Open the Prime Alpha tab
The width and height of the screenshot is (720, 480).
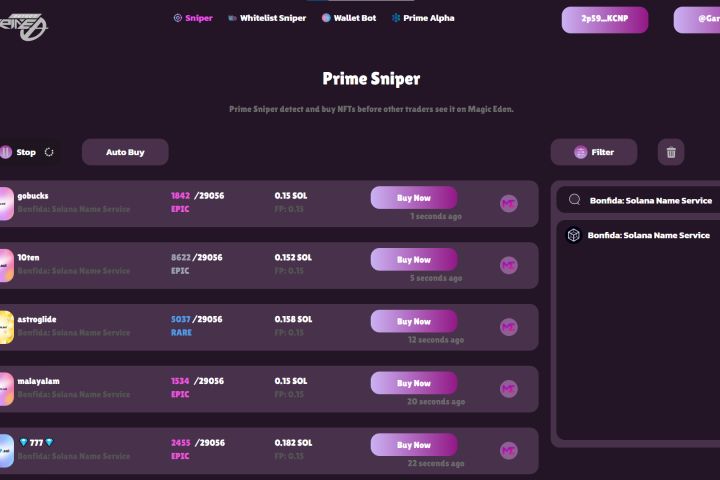pos(423,18)
